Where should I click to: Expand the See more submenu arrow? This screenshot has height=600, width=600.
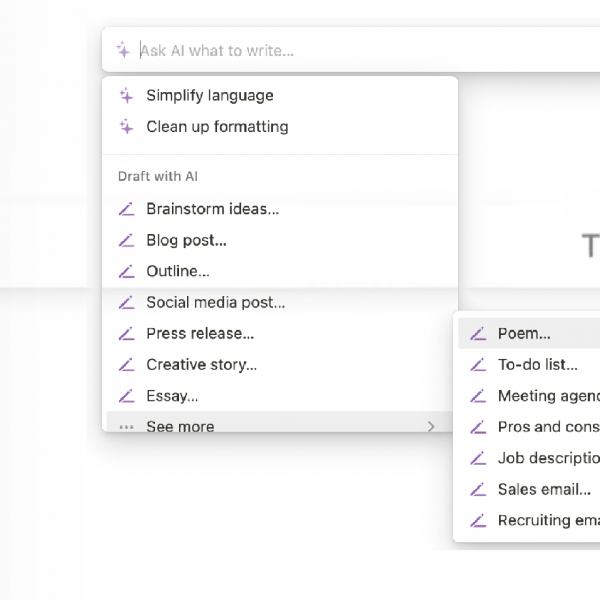pyautogui.click(x=431, y=427)
